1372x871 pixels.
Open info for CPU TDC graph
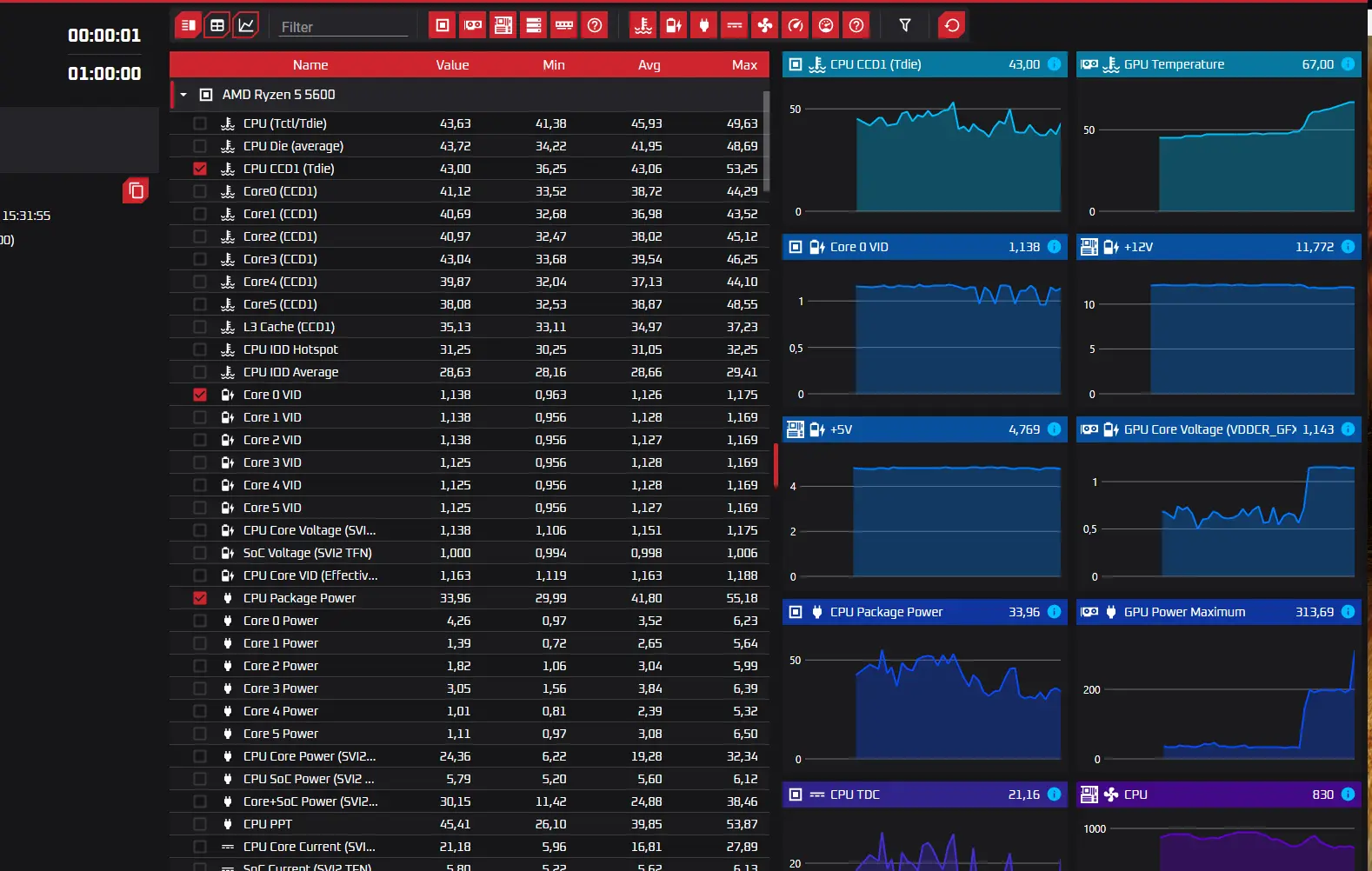pos(1054,795)
